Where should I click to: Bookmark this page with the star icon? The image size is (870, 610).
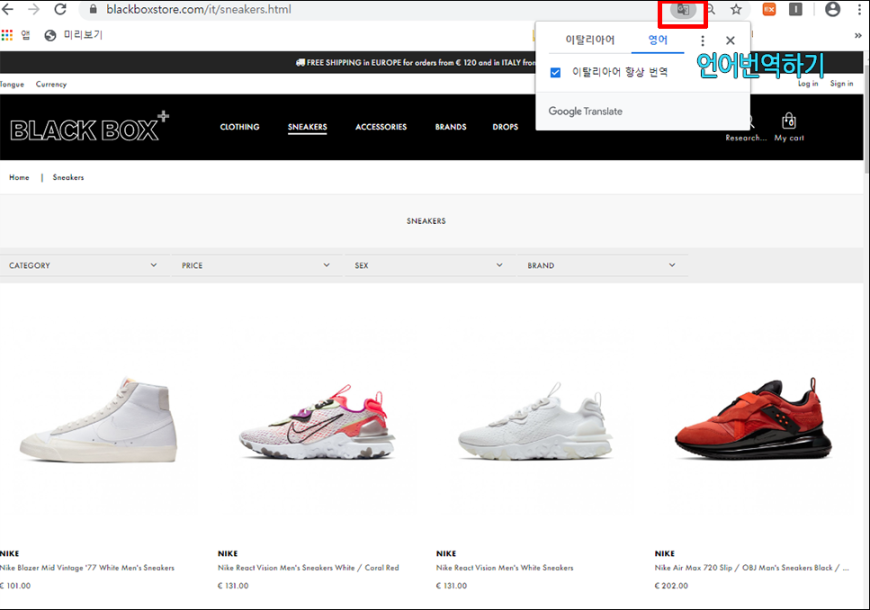pyautogui.click(x=736, y=9)
